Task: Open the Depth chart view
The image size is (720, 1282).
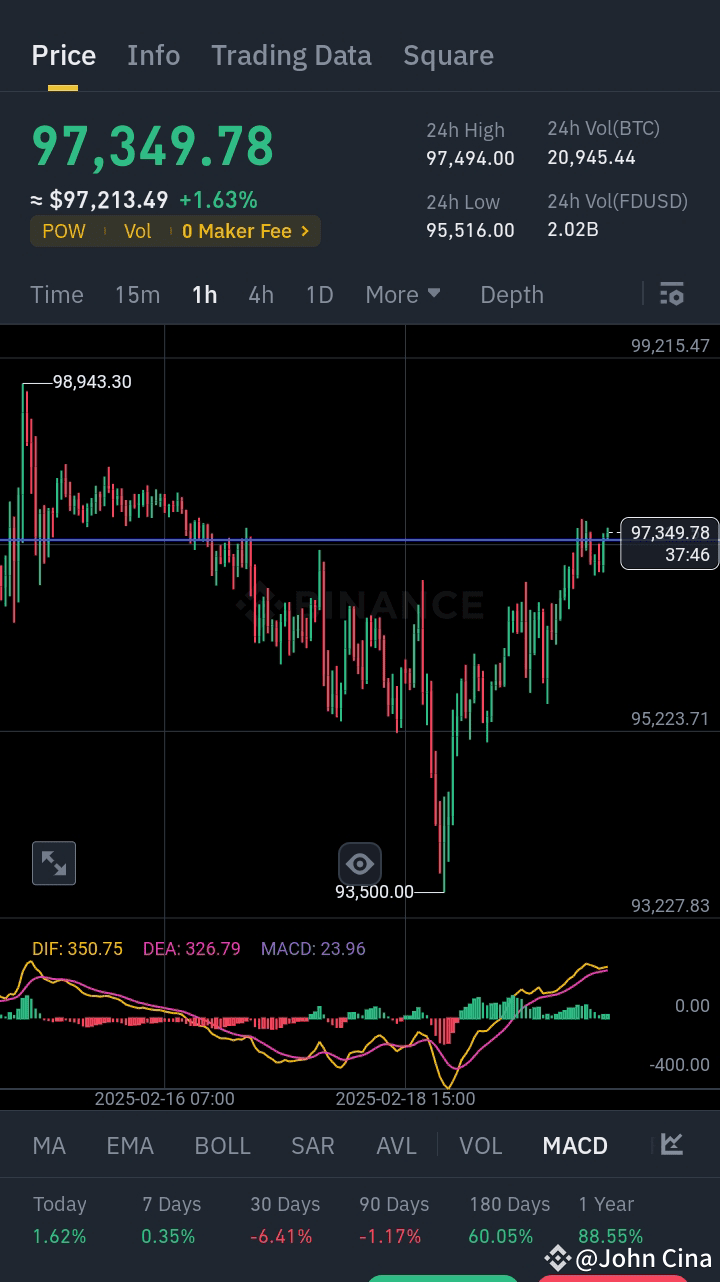Action: pos(512,295)
